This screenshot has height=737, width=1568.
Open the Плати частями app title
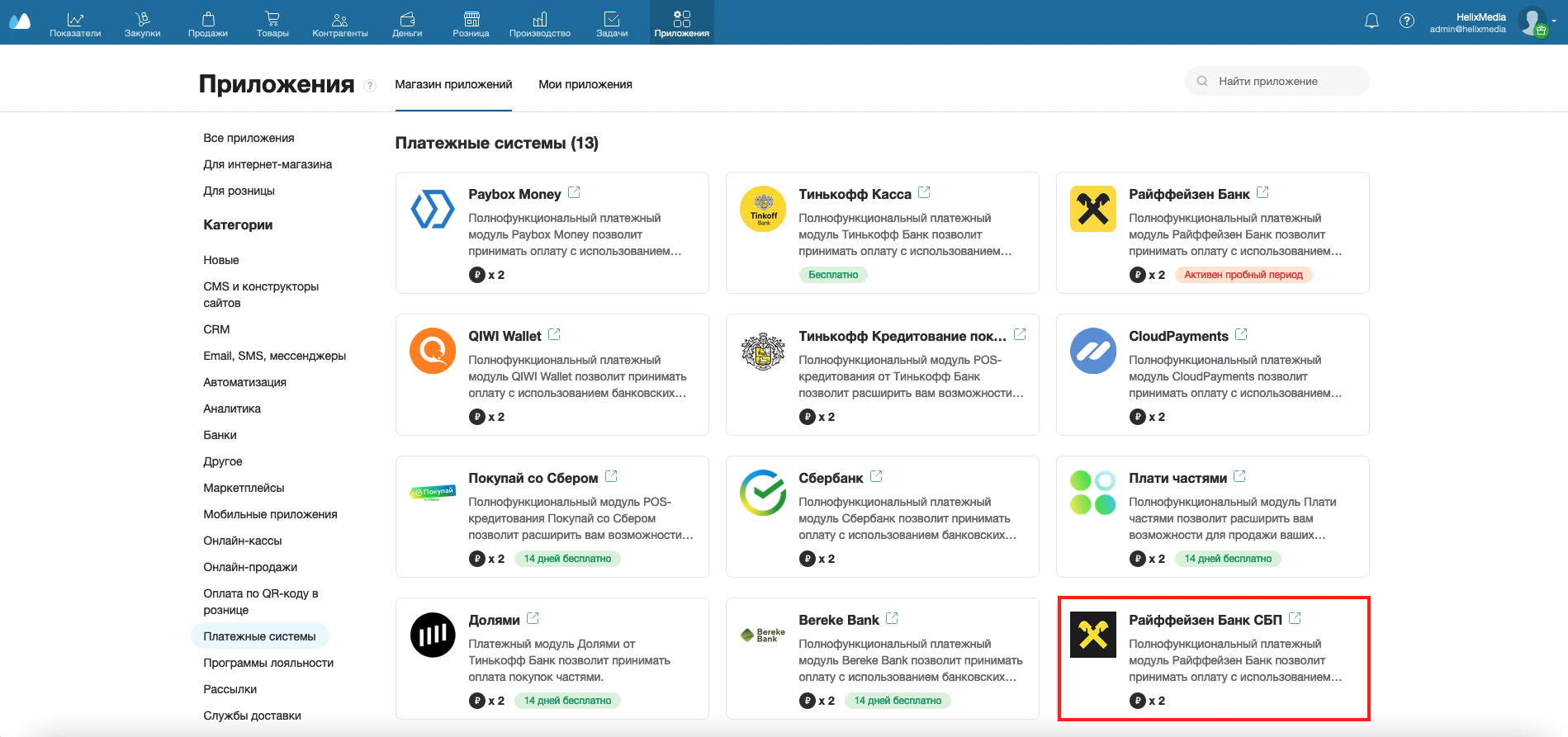(1177, 478)
